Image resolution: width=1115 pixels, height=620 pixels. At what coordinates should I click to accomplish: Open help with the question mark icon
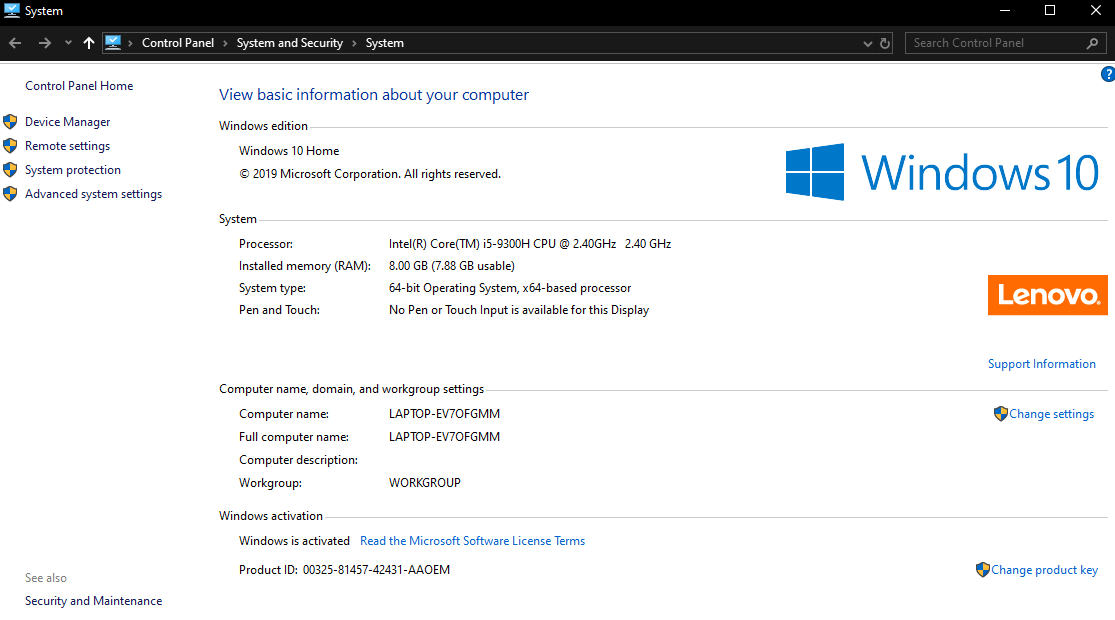tap(1108, 74)
